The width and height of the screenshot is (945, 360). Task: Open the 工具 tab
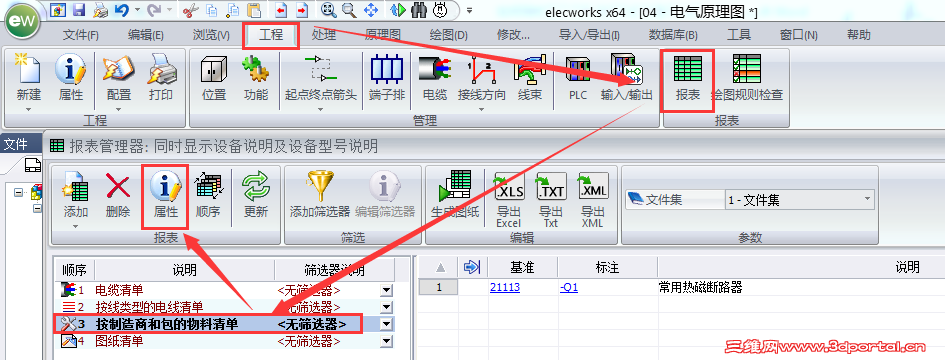pos(739,35)
